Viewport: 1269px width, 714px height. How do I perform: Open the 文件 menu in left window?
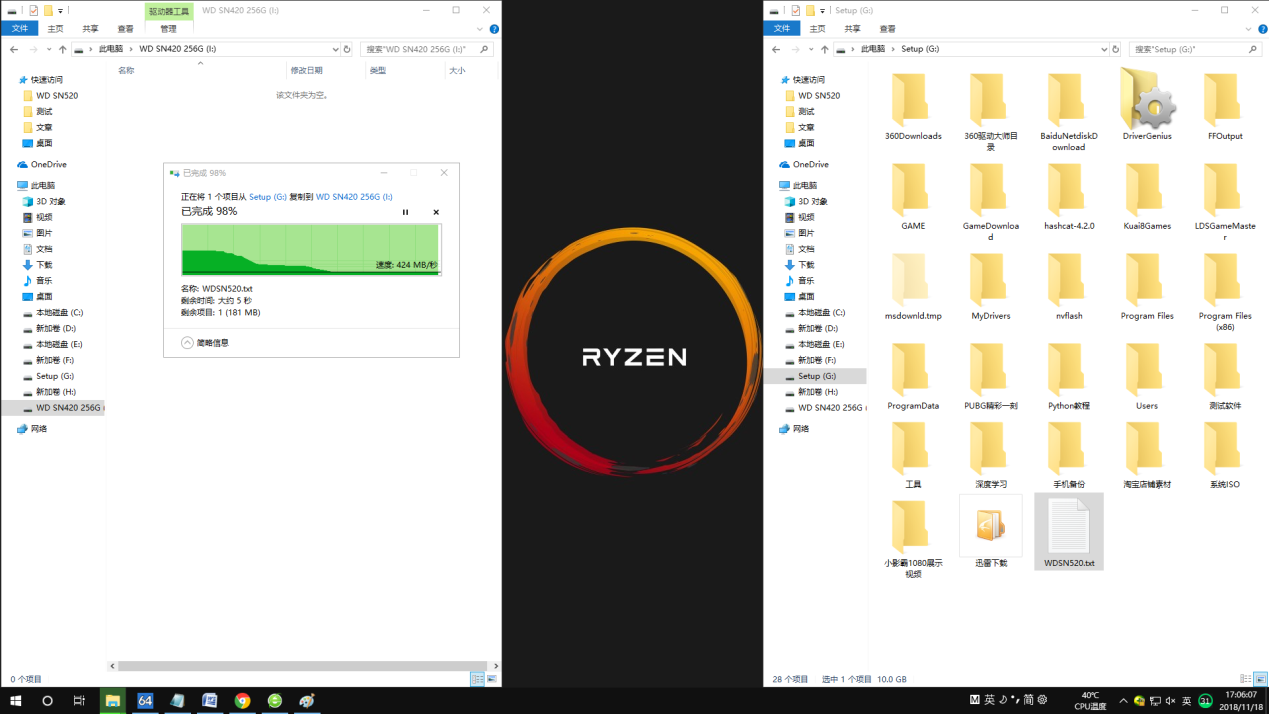tap(20, 29)
